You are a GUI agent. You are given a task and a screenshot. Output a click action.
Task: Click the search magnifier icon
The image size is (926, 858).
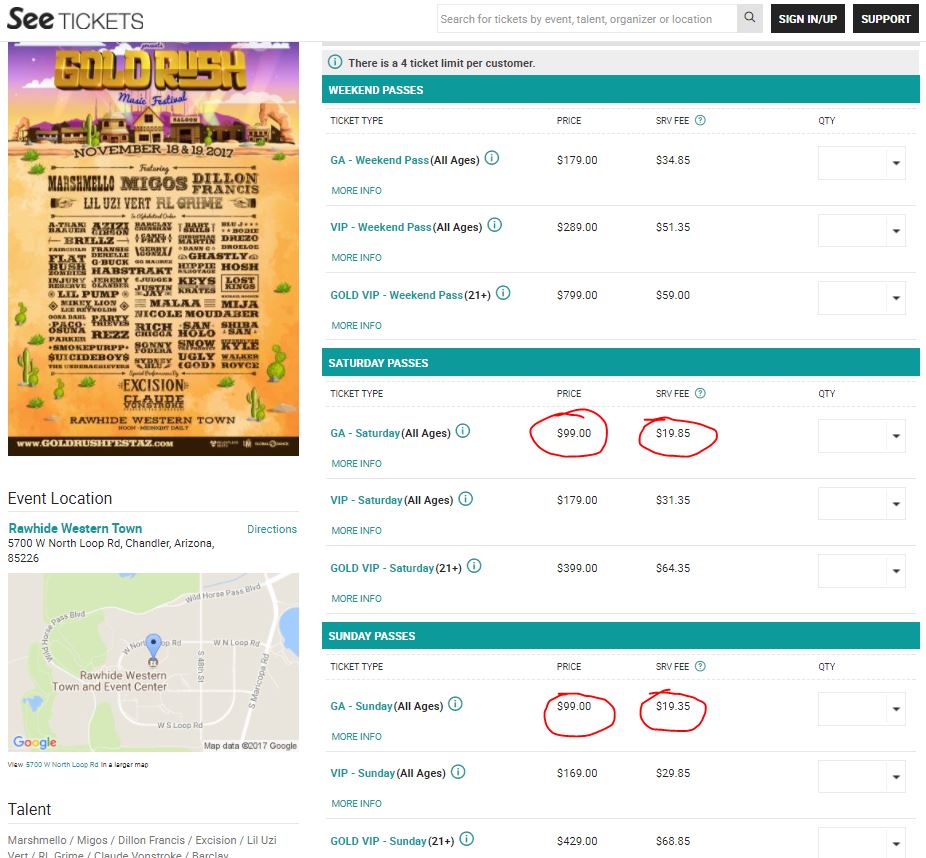click(x=749, y=18)
